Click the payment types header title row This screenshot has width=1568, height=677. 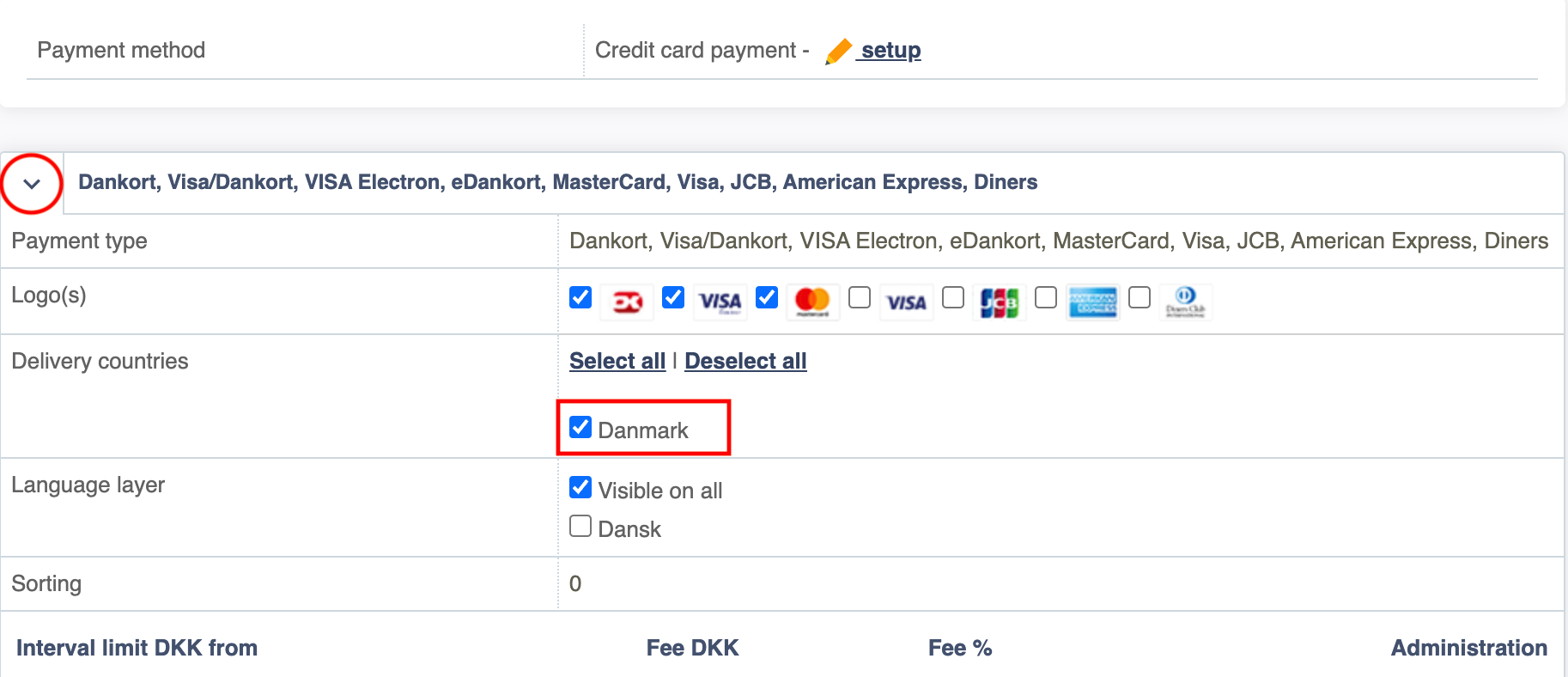(814, 182)
